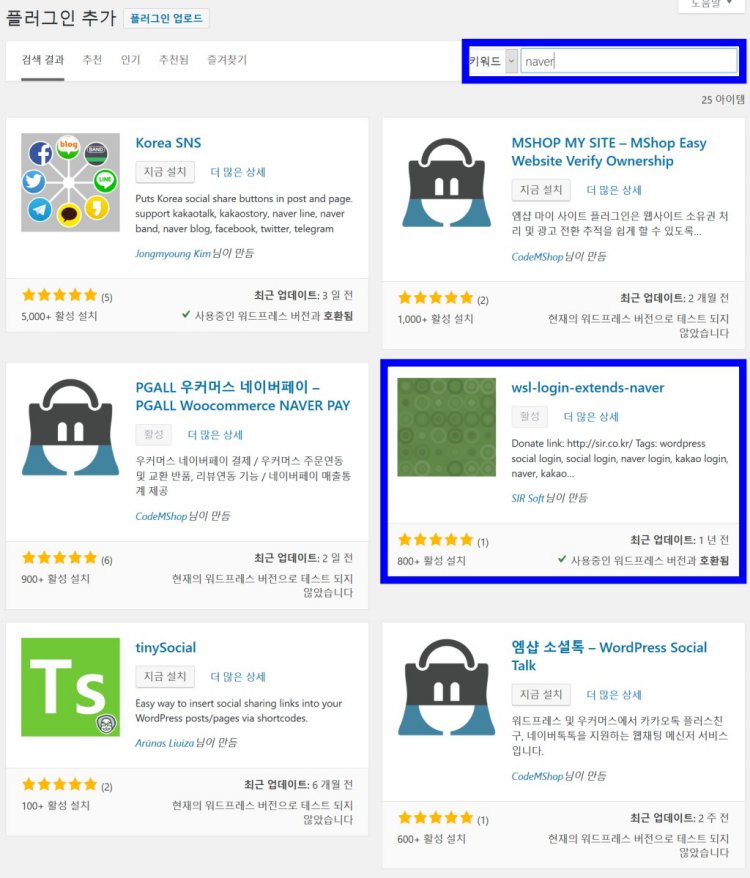Open 더 많은 상세 for MSHOP MY SITE
The height and width of the screenshot is (878, 750).
[614, 190]
